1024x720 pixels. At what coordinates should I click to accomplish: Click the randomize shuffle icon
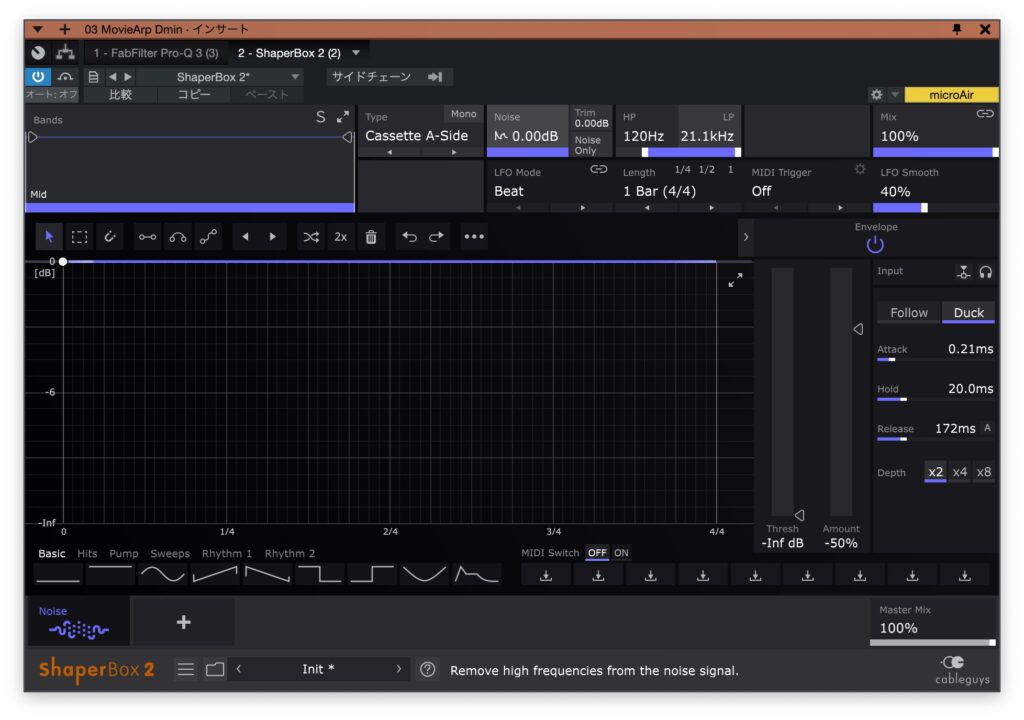point(311,237)
